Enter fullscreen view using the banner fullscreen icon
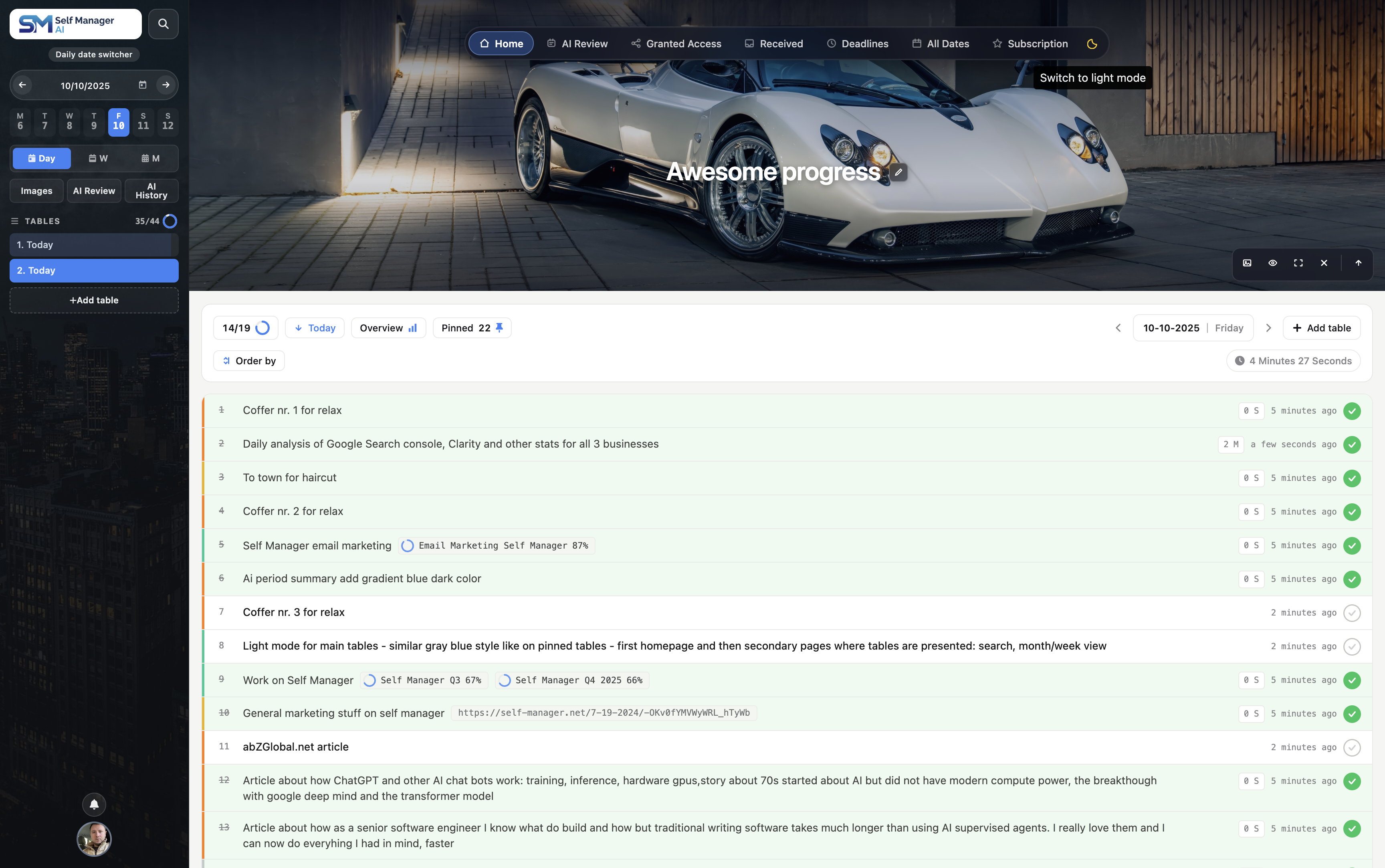The height and width of the screenshot is (868, 1385). 1298,264
